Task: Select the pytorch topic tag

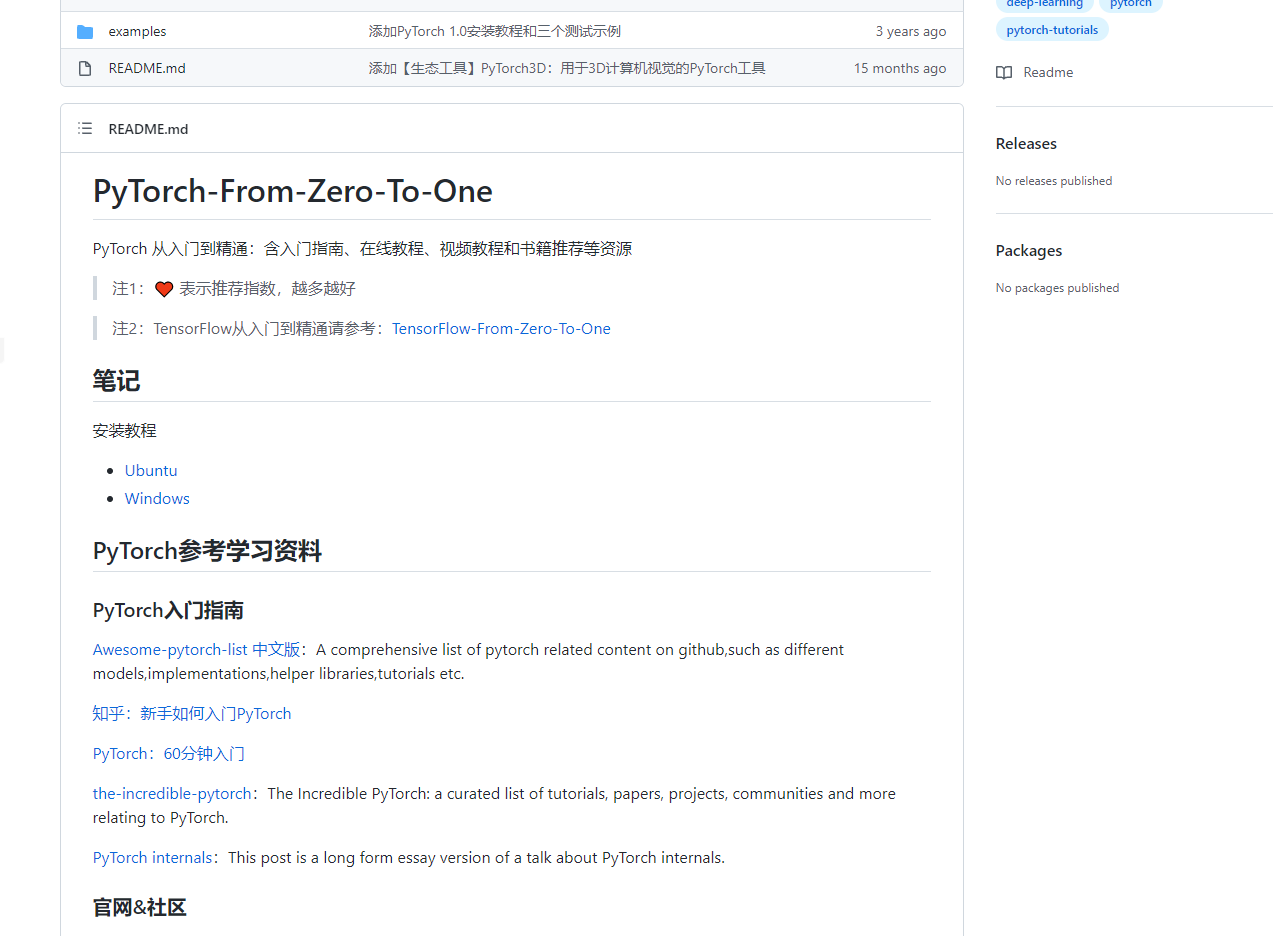Action: (x=1130, y=4)
